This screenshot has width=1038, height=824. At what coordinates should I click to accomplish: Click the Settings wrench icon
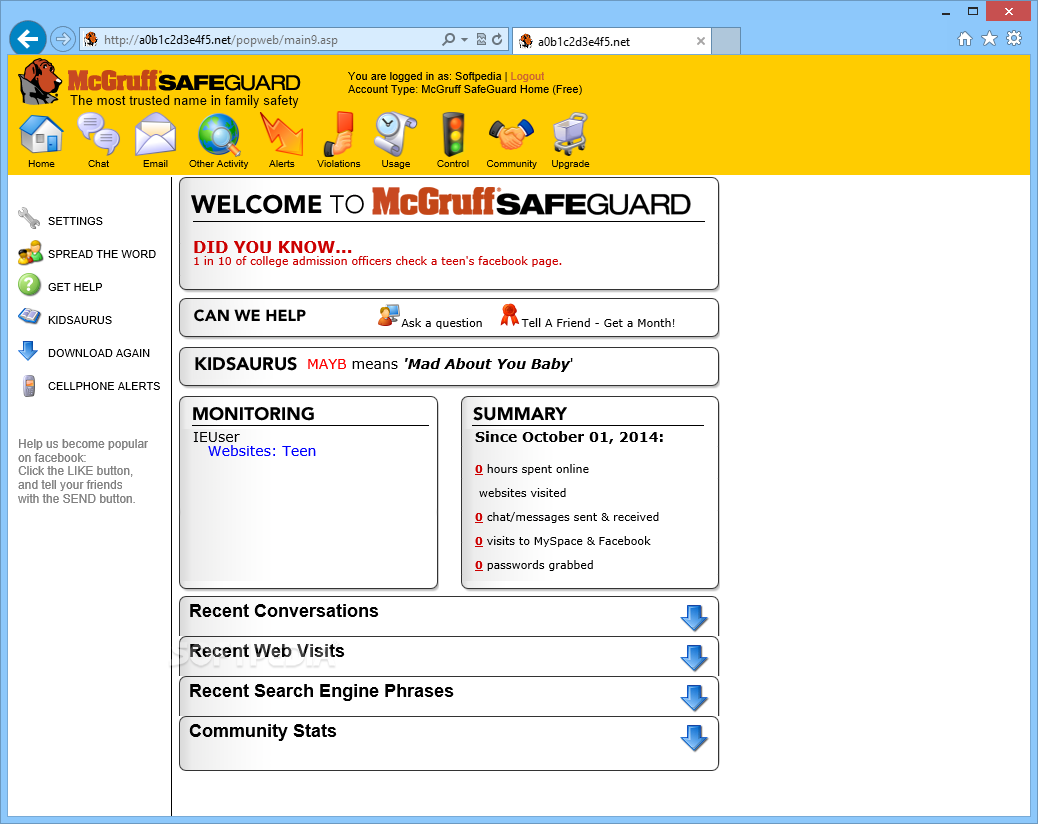29,218
